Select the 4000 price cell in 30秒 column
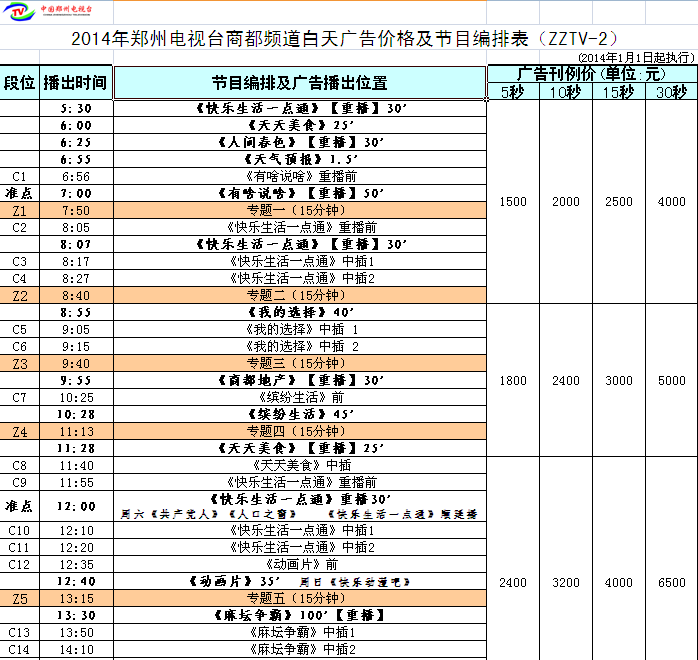This screenshot has width=698, height=660. tap(672, 202)
